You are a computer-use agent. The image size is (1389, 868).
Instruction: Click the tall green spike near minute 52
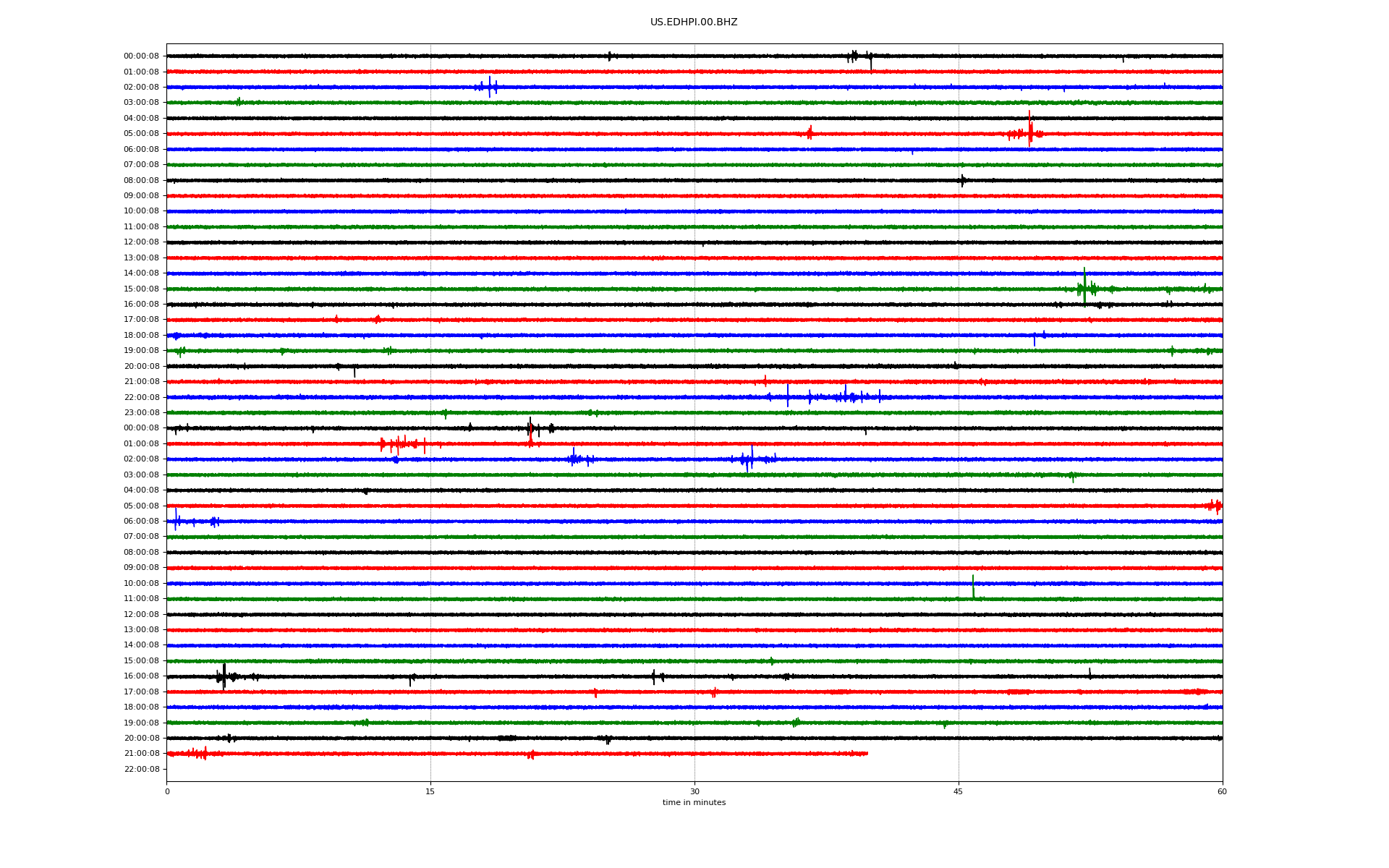coord(1084,286)
